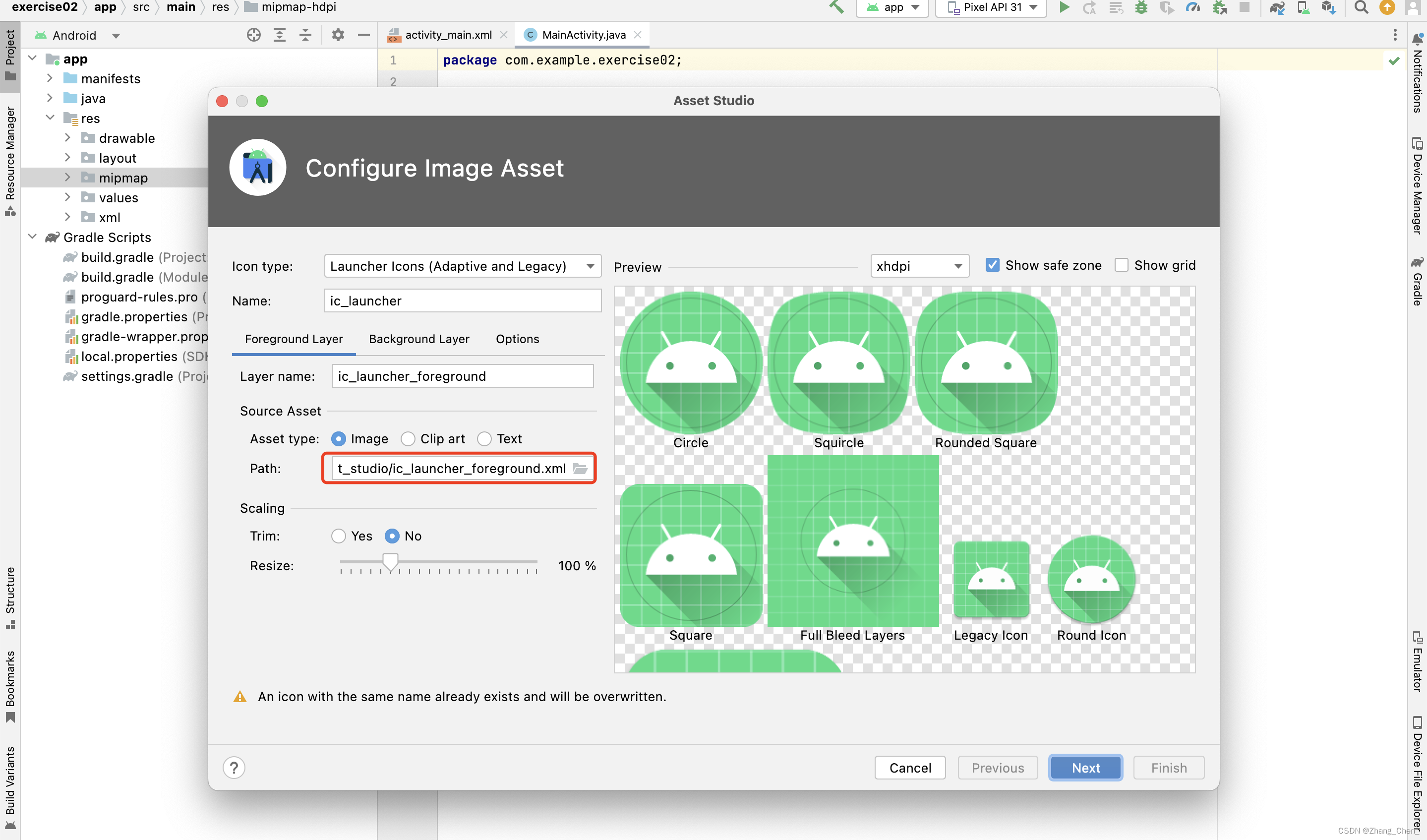Click the Collapse All icon in Project panel
The image size is (1427, 840).
click(x=305, y=35)
